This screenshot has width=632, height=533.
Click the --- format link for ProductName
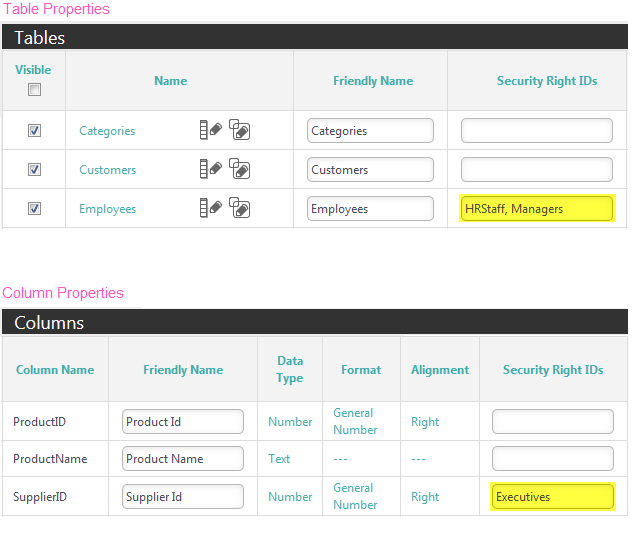(x=340, y=459)
